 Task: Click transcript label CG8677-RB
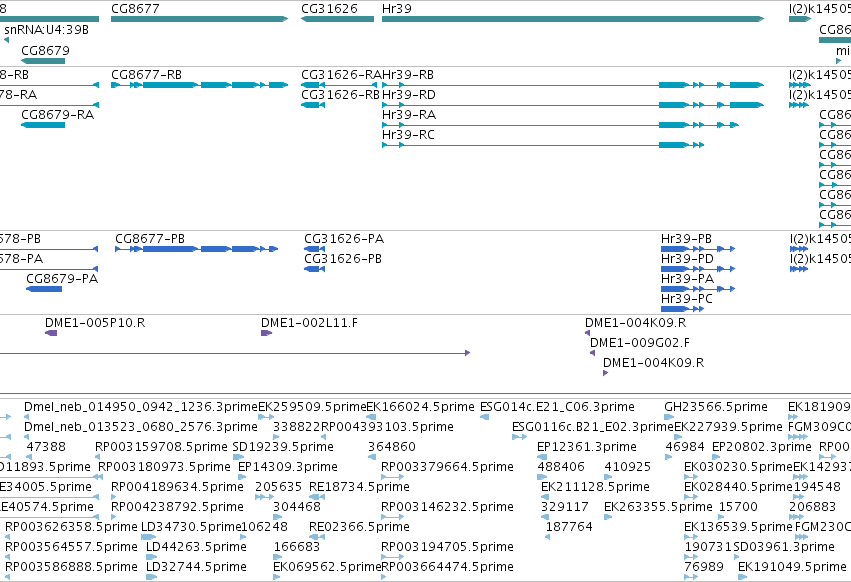point(147,75)
